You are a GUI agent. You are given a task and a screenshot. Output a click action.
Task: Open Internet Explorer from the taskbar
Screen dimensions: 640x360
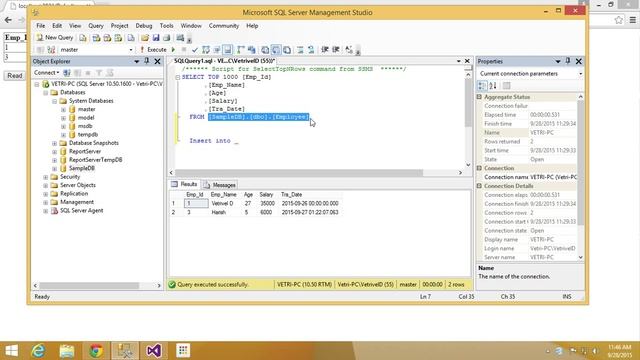38,351
